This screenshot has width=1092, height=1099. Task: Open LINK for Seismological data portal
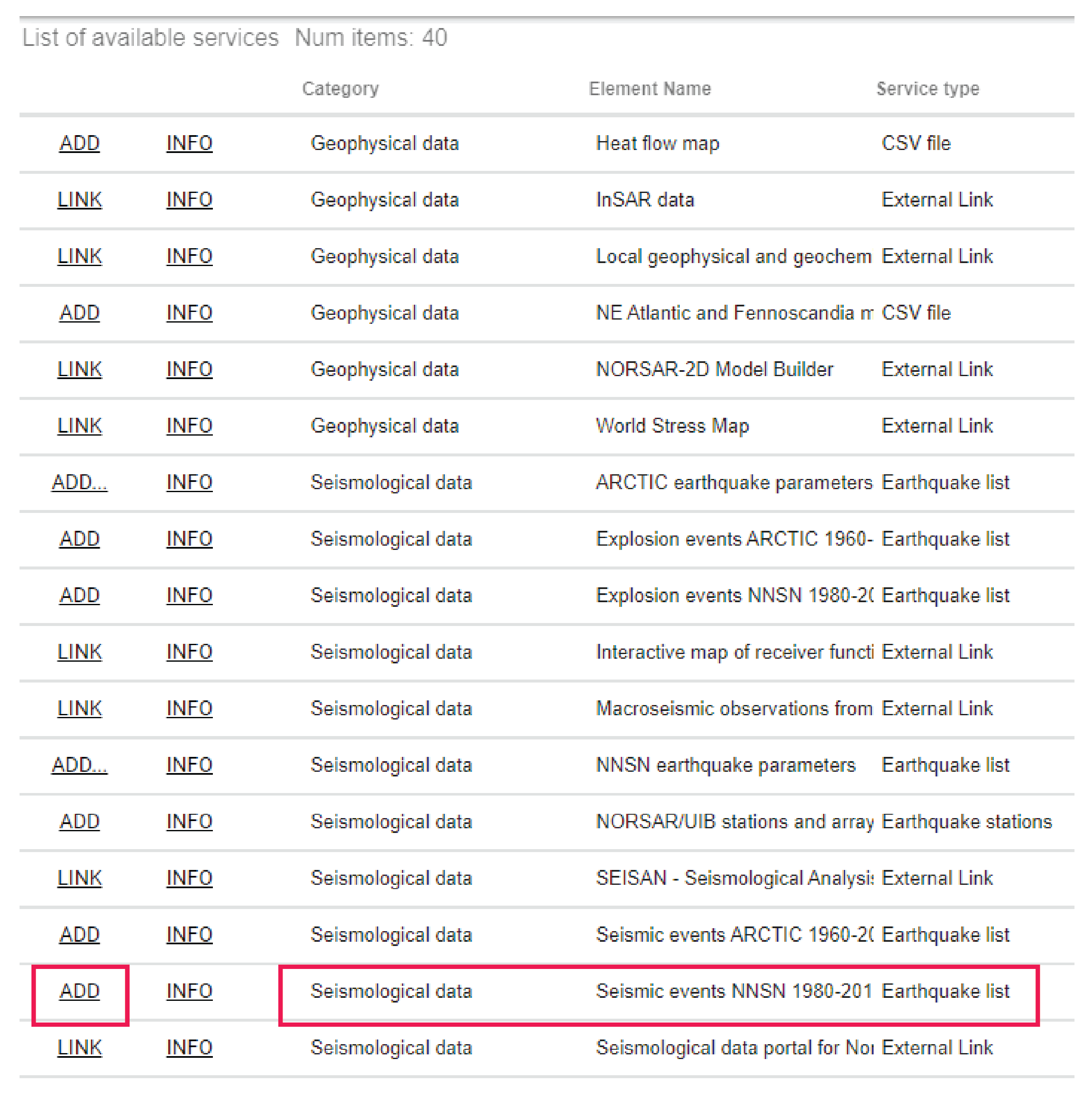79,1048
